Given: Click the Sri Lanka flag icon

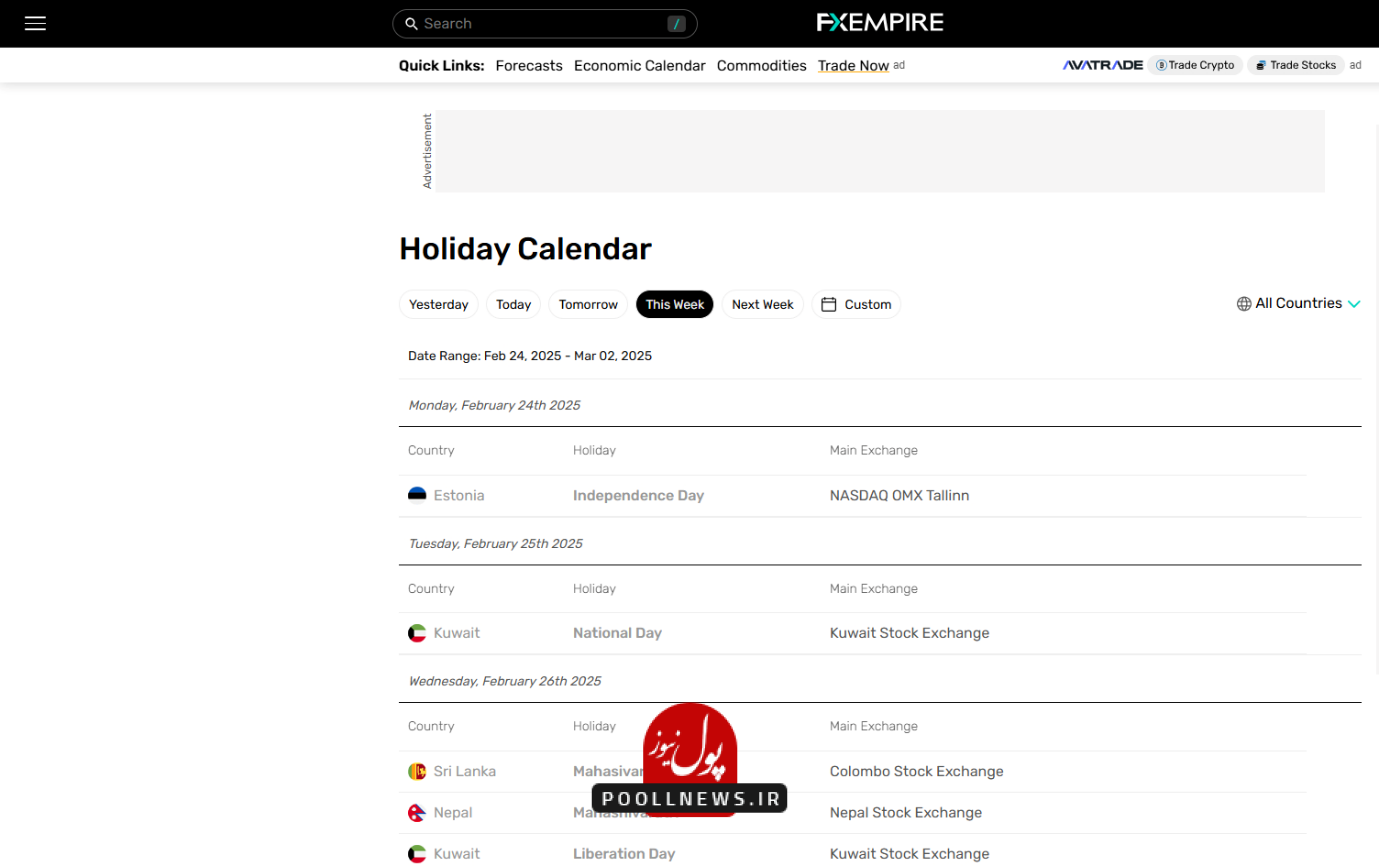Looking at the screenshot, I should coord(417,771).
